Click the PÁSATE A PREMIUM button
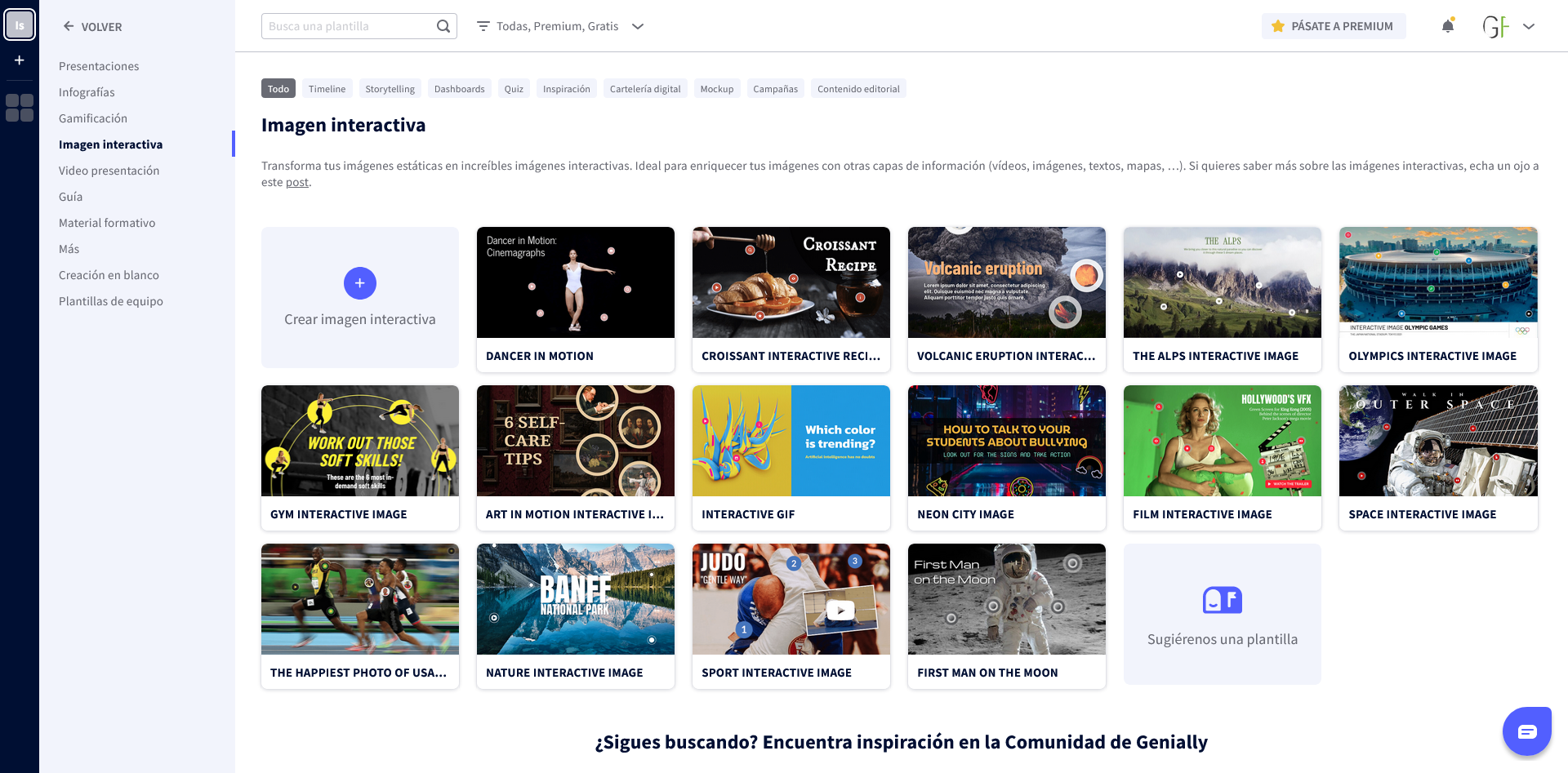This screenshot has height=773, width=1568. tap(1334, 25)
